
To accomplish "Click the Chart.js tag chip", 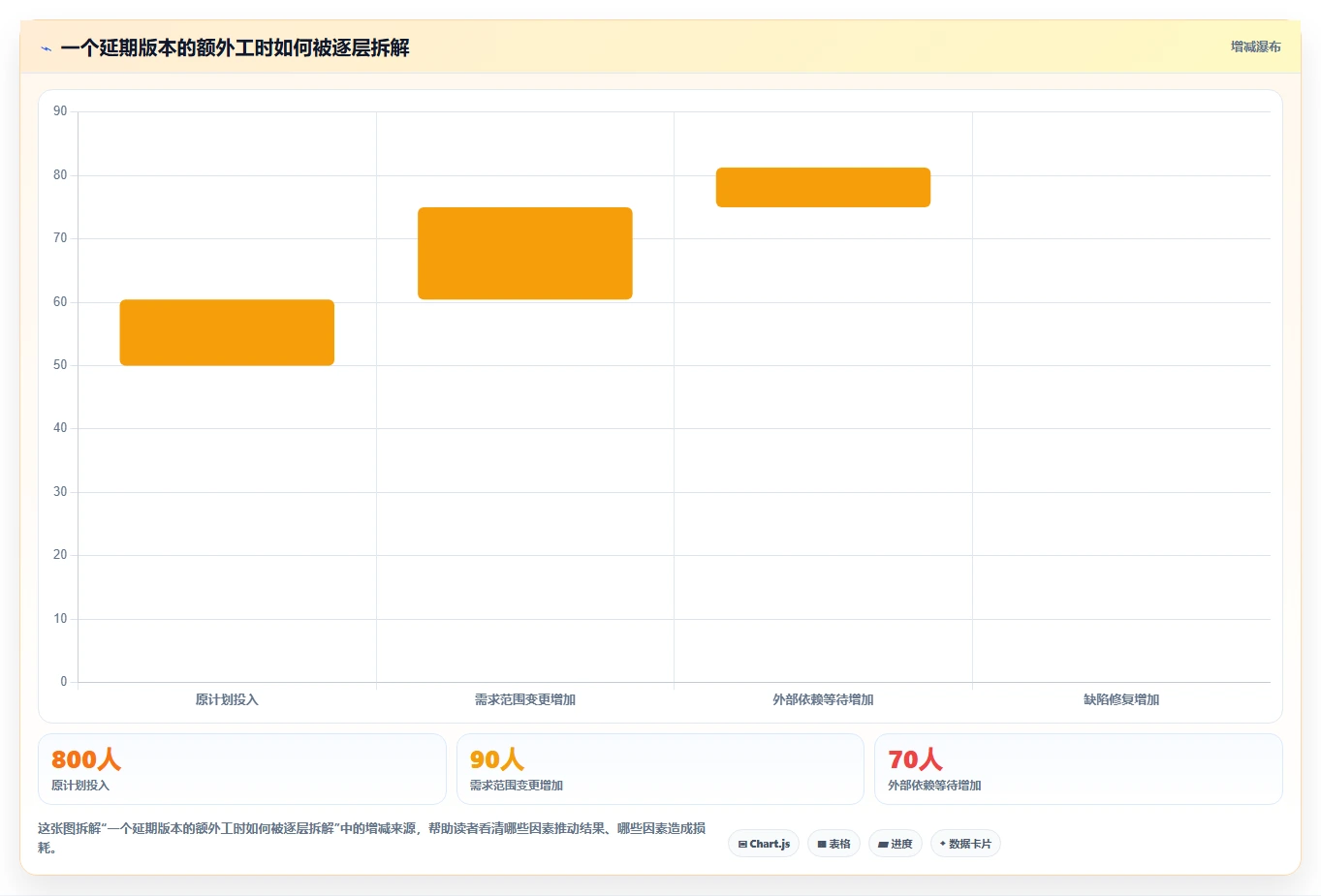I will click(764, 844).
